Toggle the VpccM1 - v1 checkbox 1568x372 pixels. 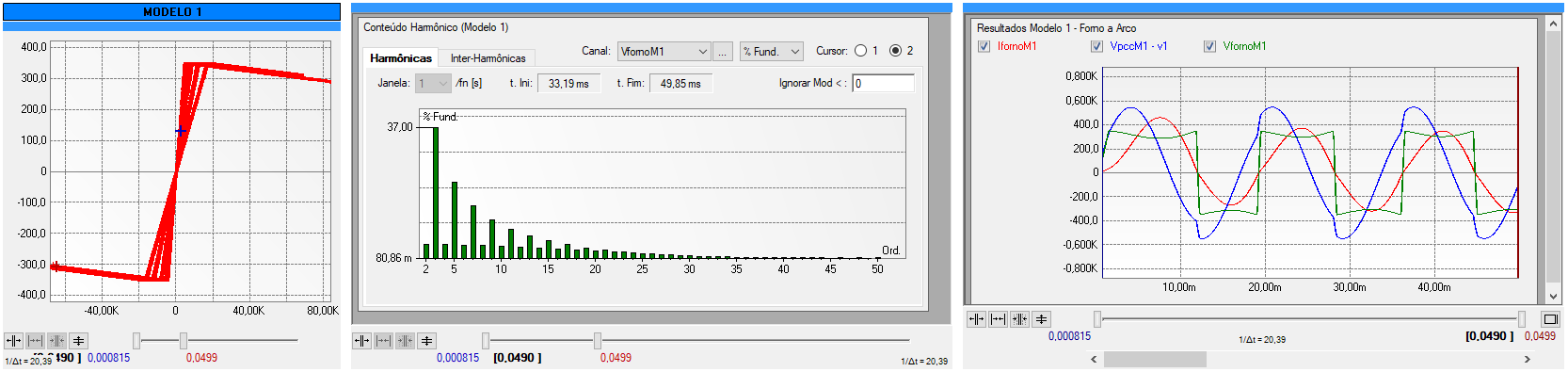[x=1096, y=46]
